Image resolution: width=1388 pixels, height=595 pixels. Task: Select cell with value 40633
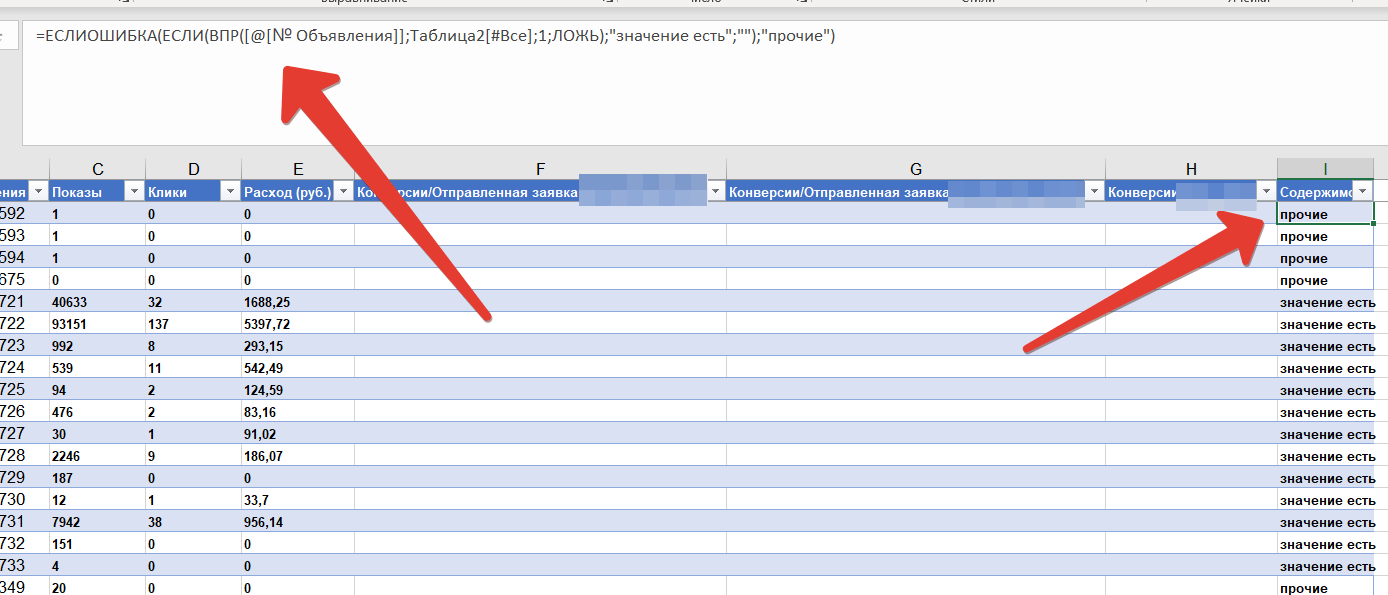pos(97,302)
